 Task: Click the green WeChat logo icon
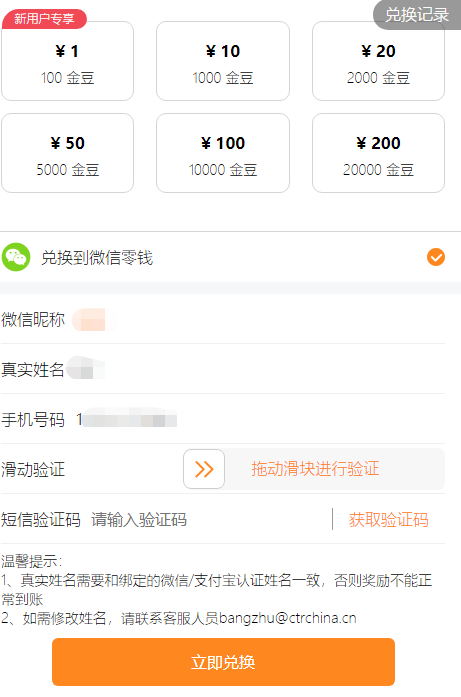(x=16, y=257)
